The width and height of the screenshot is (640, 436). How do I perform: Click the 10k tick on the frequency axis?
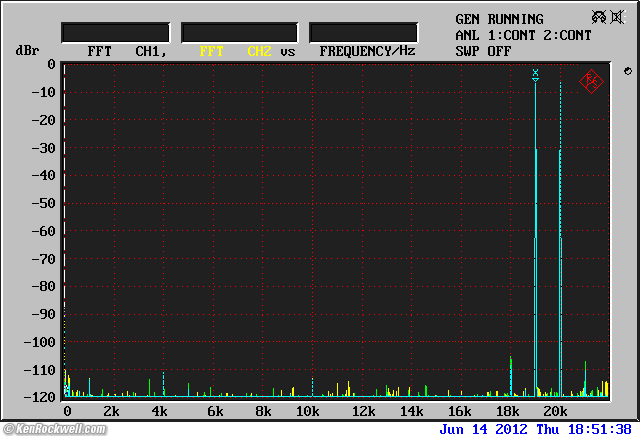point(308,412)
